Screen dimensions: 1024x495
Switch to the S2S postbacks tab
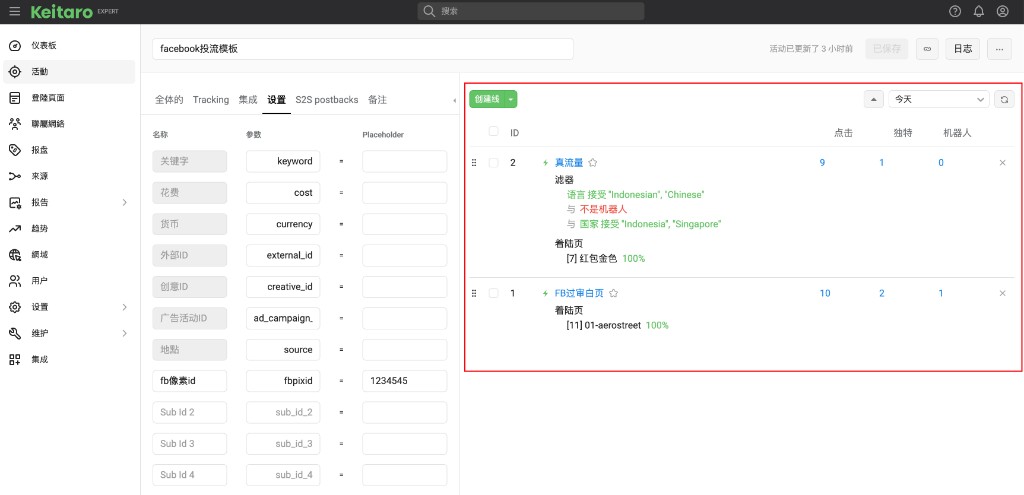point(327,100)
